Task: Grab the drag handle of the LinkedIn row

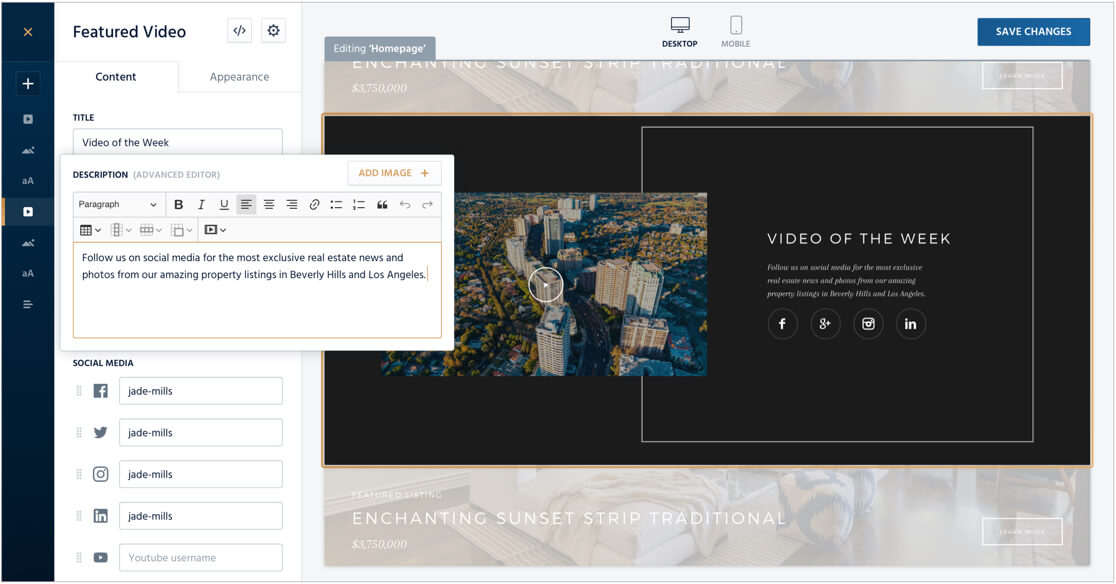Action: click(x=79, y=516)
